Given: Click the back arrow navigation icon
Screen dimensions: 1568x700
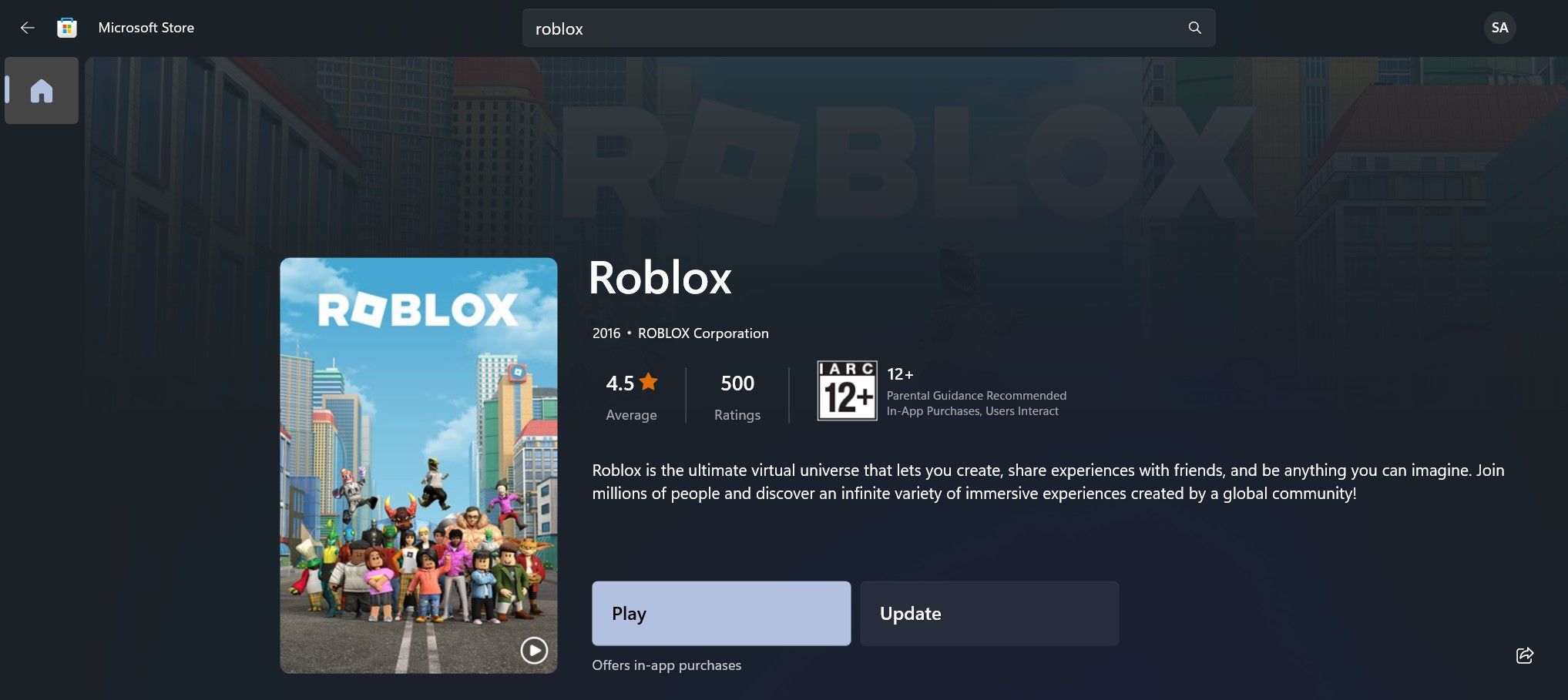Looking at the screenshot, I should (x=27, y=27).
